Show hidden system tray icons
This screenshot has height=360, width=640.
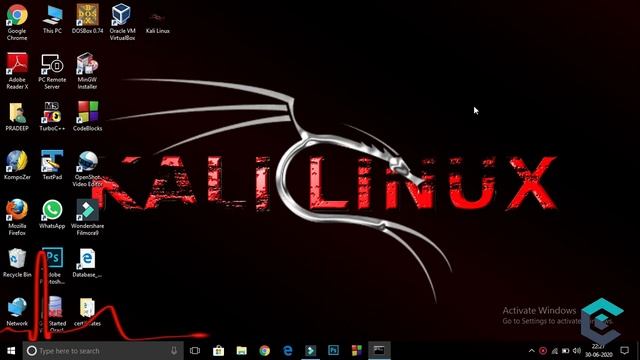[x=531, y=351]
